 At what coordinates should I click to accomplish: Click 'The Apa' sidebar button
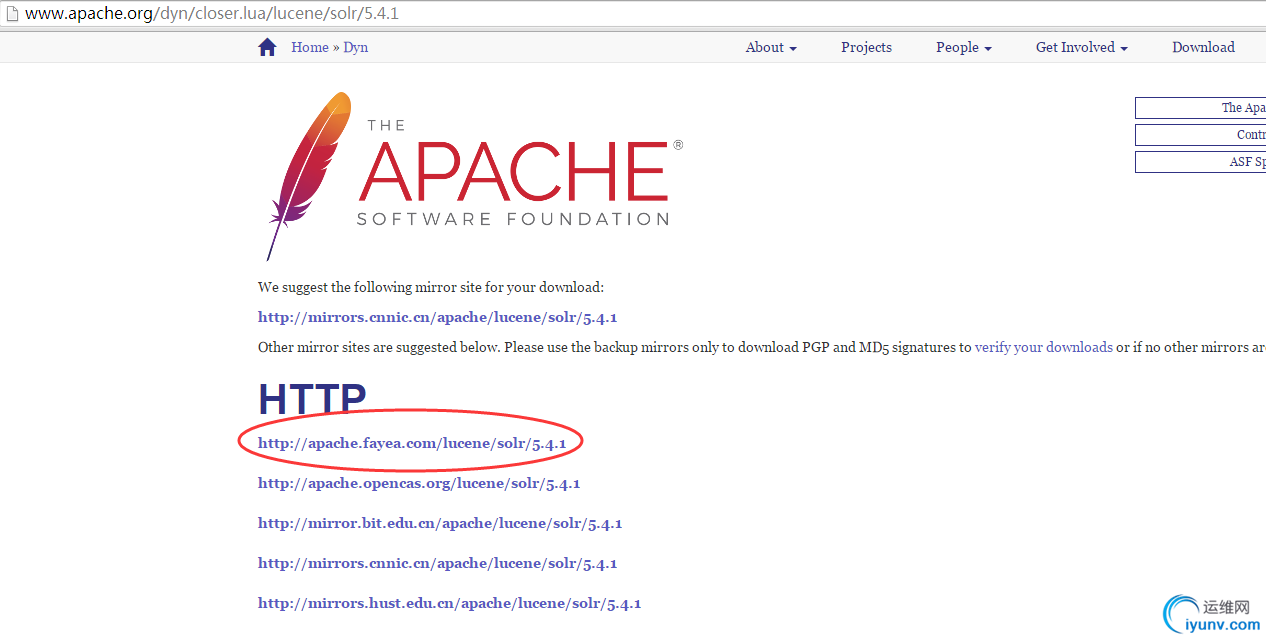pos(1200,108)
